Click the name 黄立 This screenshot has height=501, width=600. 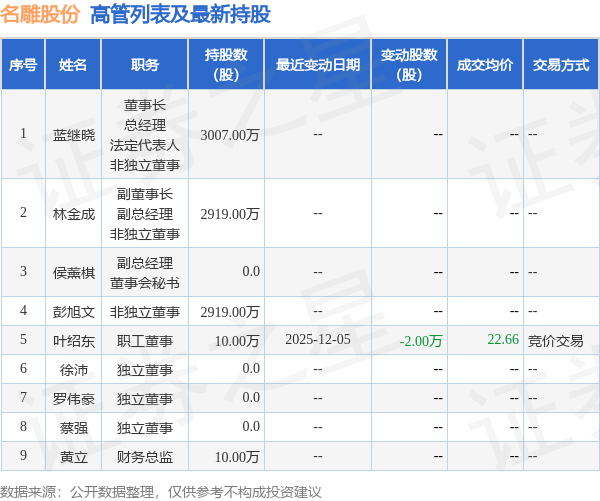[x=73, y=457]
